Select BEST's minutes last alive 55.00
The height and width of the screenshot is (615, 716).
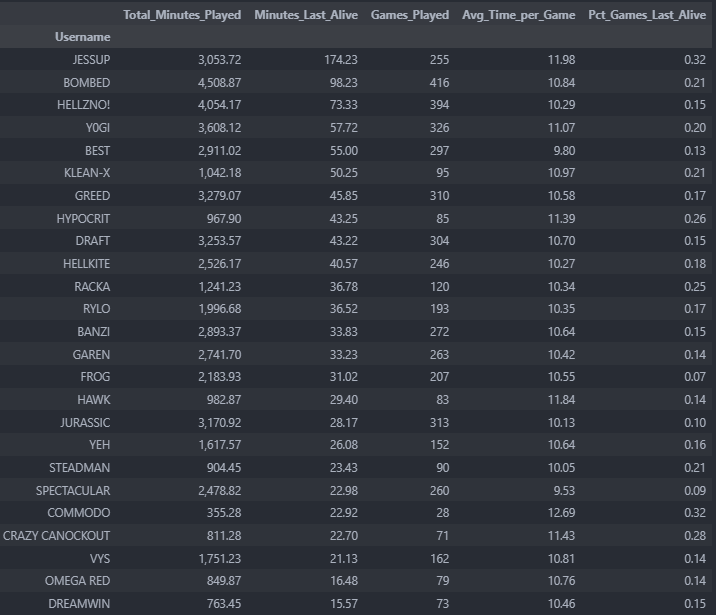point(344,151)
